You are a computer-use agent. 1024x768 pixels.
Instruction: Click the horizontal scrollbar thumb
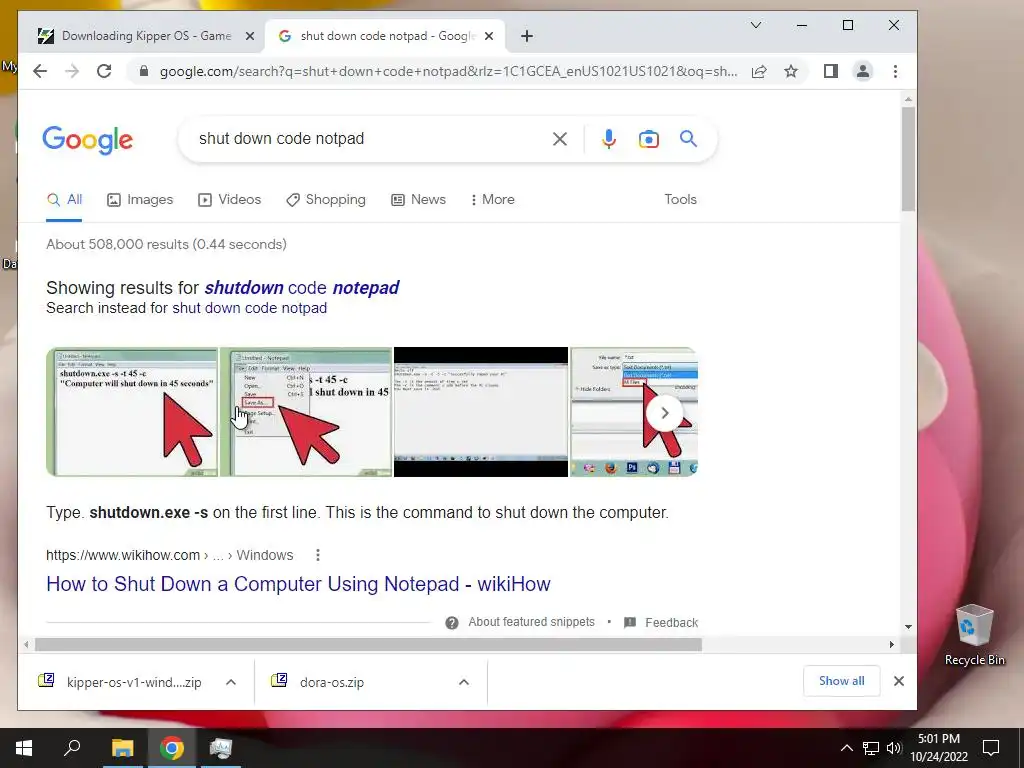(368, 645)
